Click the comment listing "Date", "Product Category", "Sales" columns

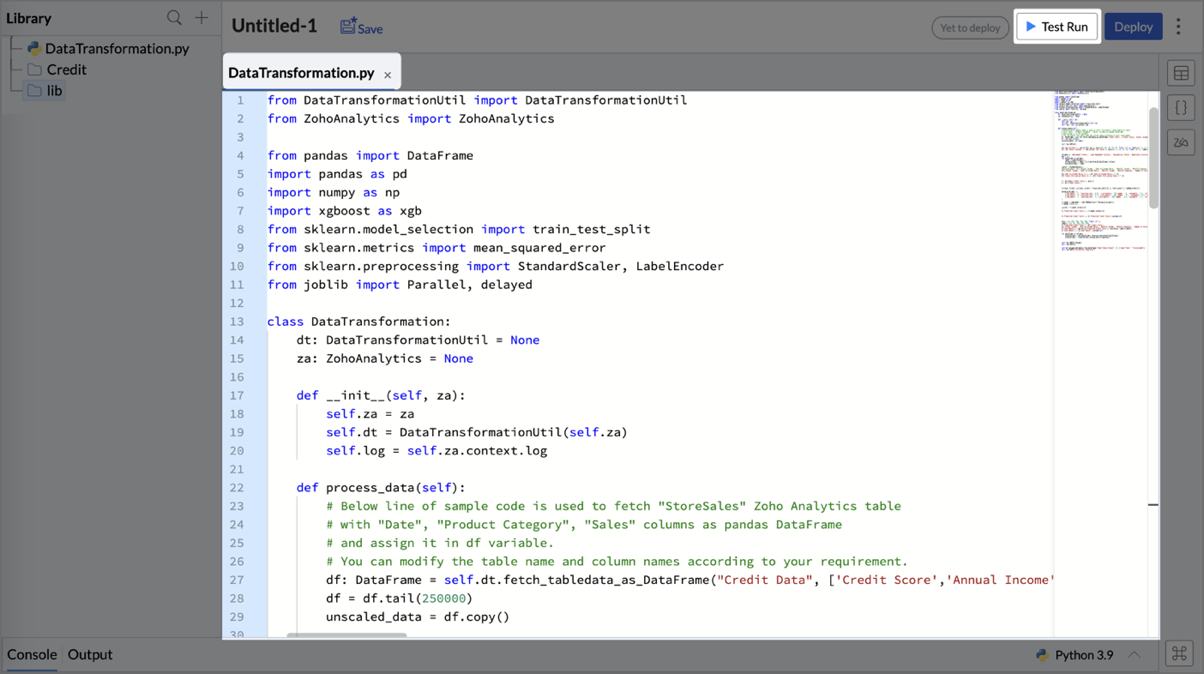[584, 525]
